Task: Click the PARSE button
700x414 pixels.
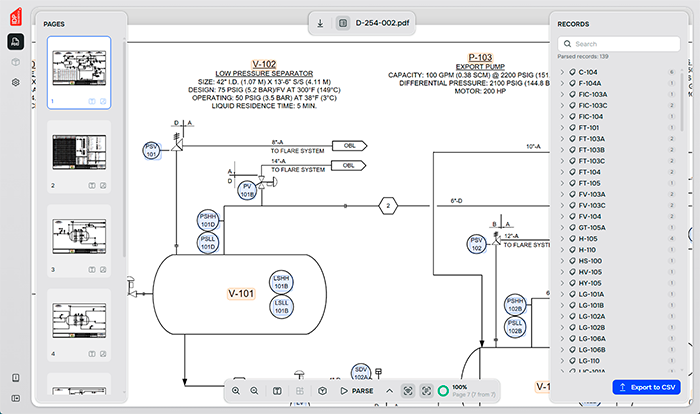Action: (x=355, y=391)
